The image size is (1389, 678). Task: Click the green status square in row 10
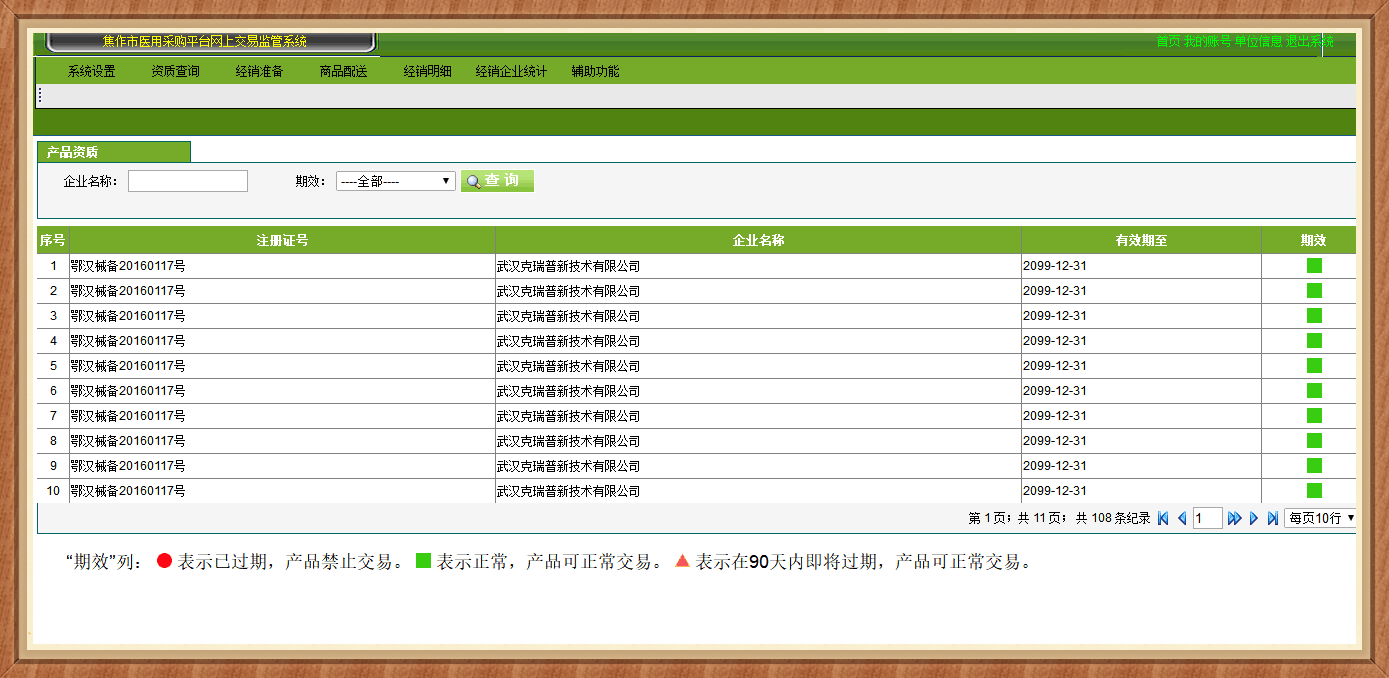coord(1314,491)
